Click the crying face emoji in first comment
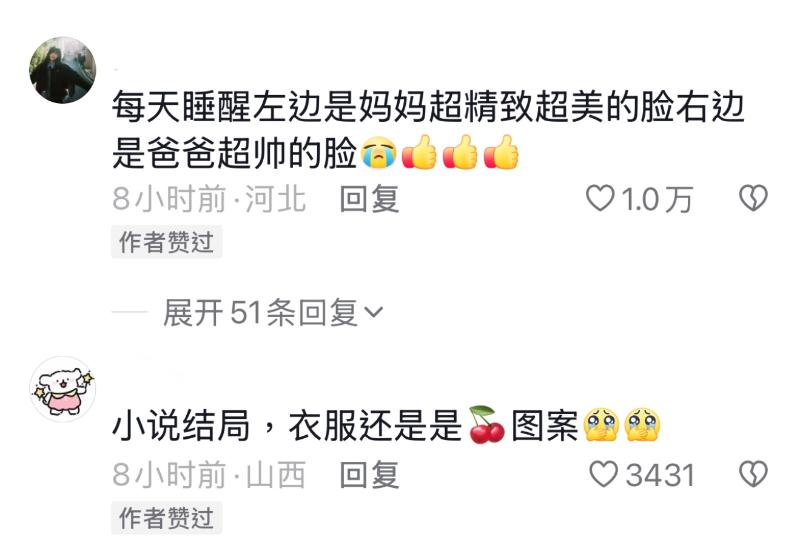This screenshot has width=800, height=557. click(x=379, y=153)
